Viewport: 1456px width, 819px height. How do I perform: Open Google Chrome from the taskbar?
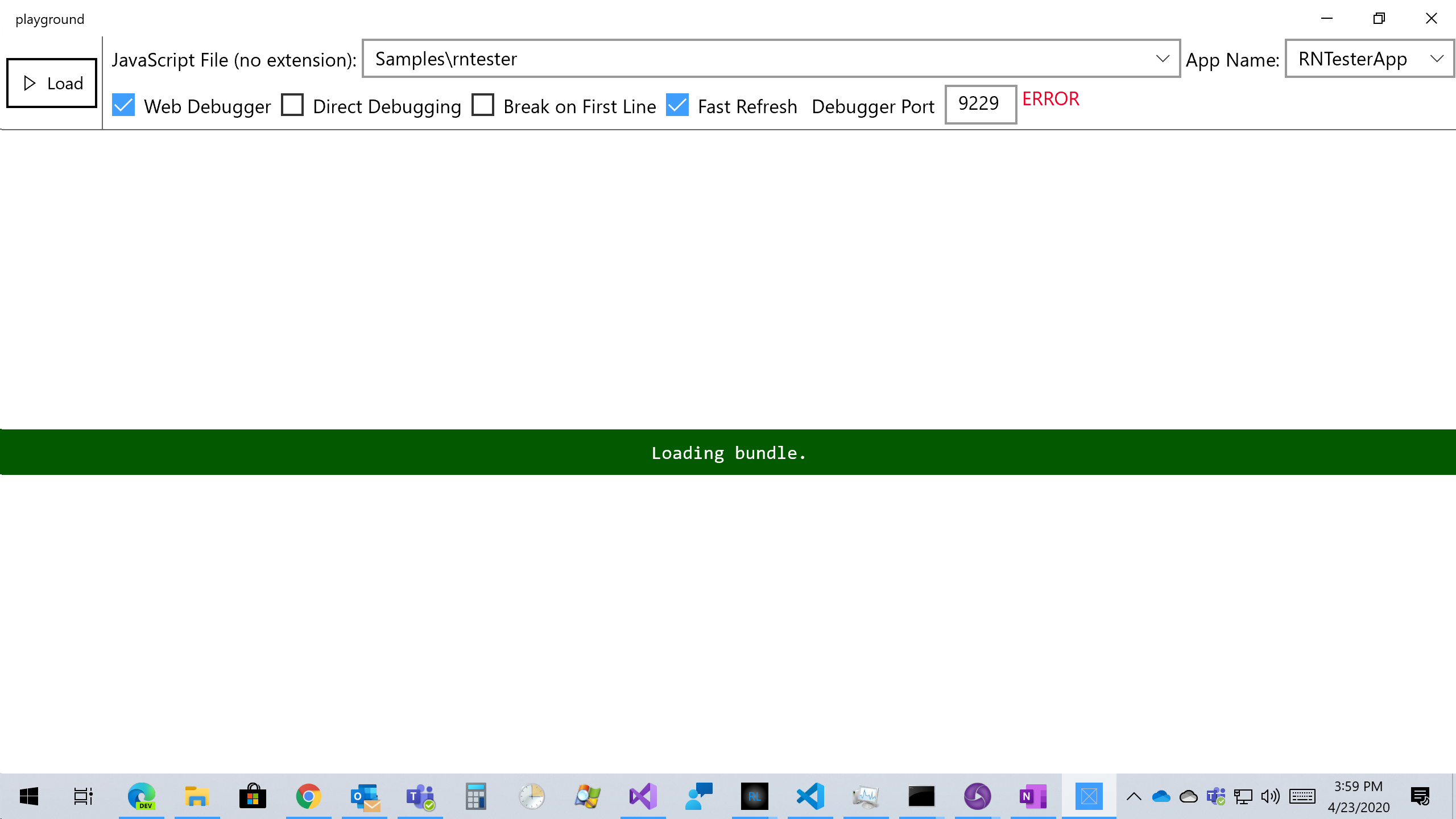(x=308, y=796)
